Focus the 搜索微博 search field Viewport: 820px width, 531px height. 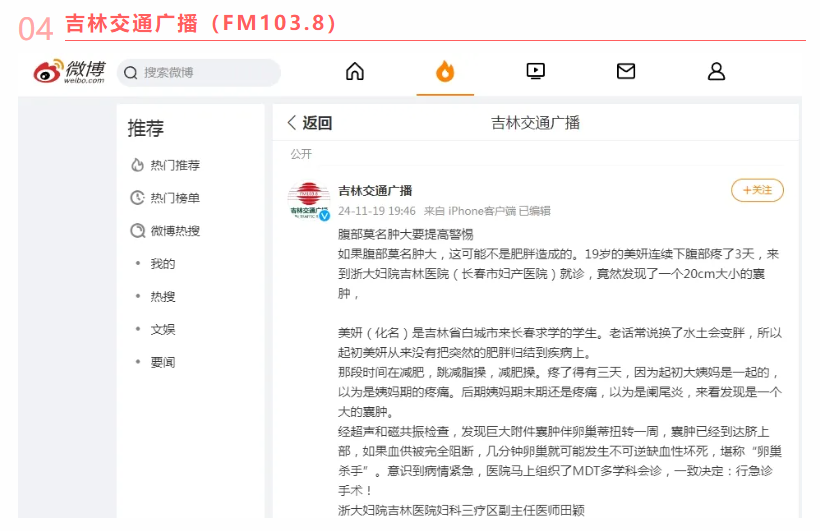pos(199,72)
